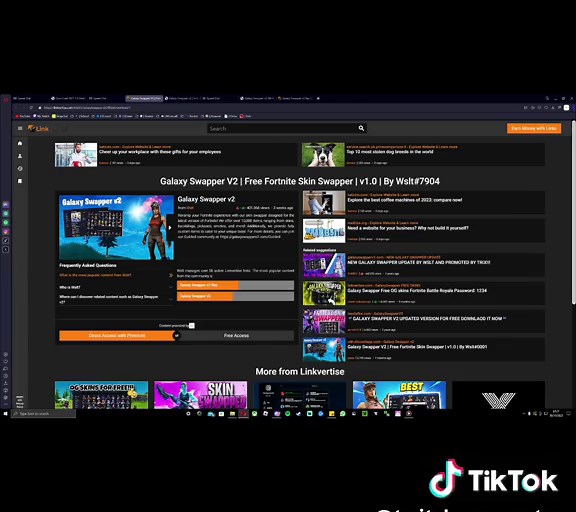Click the page vertical scrollbar
Viewport: 576px width, 512px height.
click(x=573, y=213)
